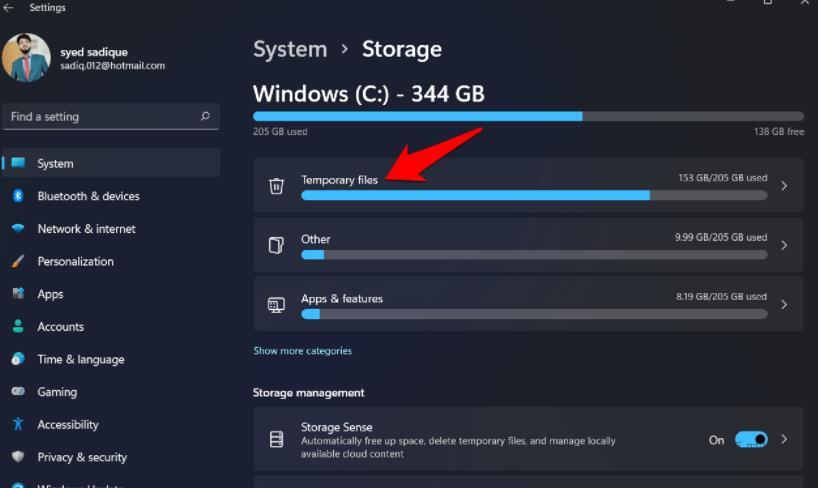
Task: Open Storage Sense details chevron
Action: [784, 440]
